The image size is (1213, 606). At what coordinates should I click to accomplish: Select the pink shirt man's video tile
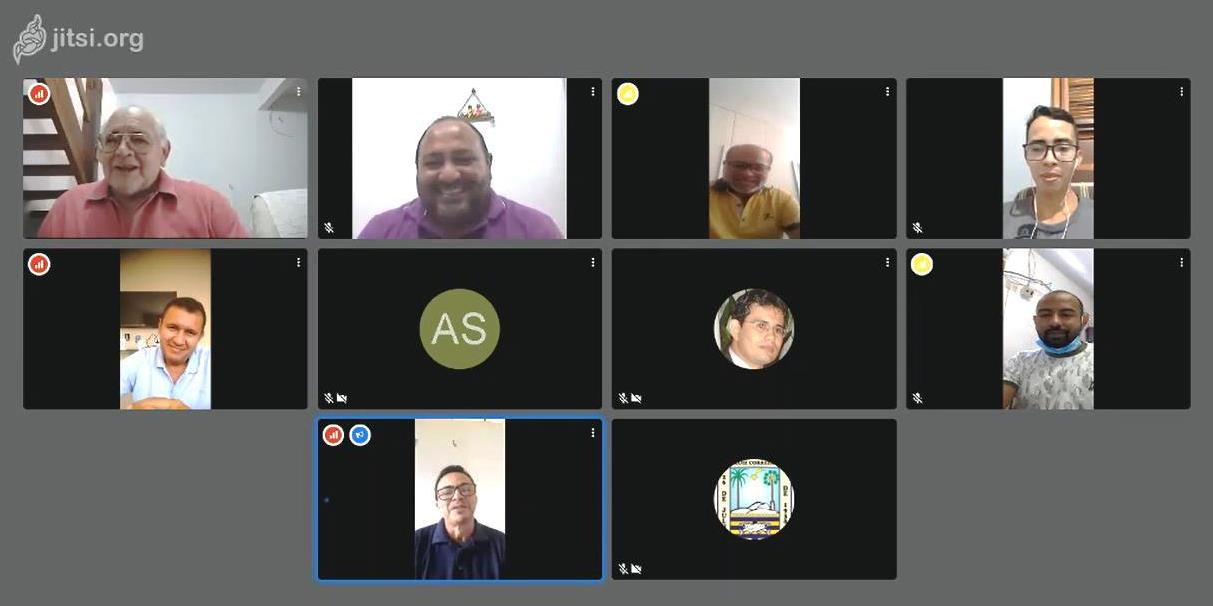point(165,158)
